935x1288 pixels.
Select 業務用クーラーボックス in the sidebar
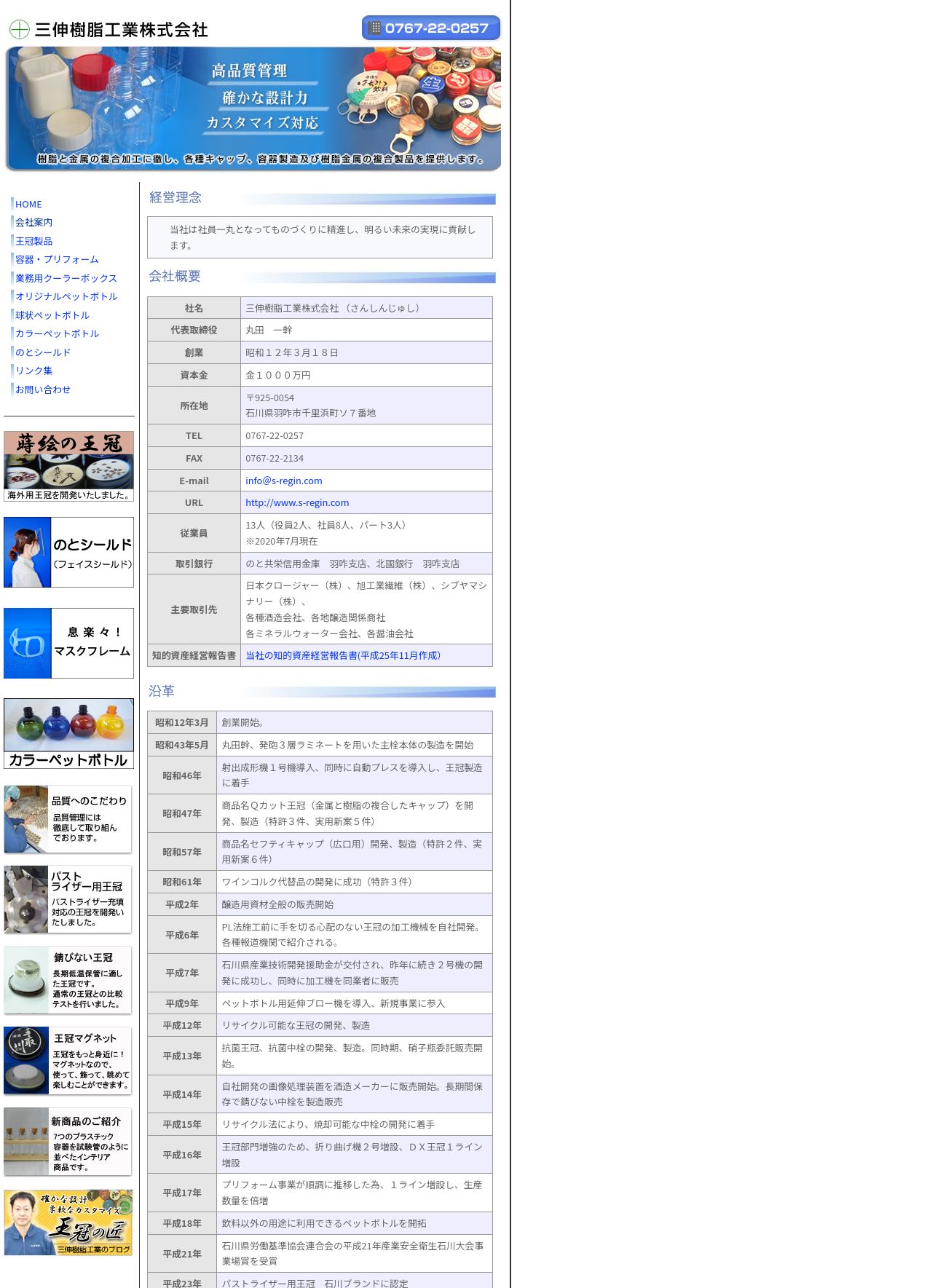coord(66,278)
